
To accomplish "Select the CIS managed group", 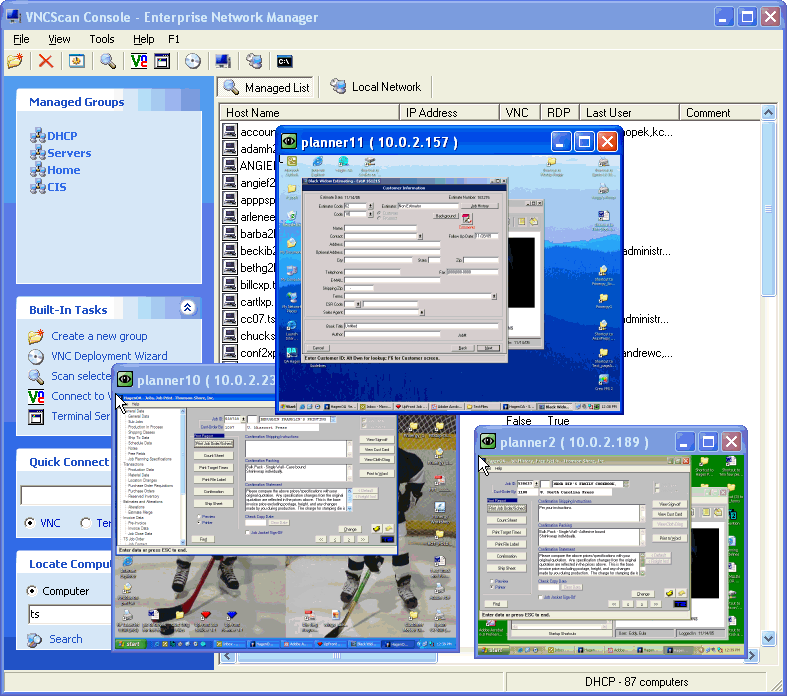I will [x=57, y=187].
